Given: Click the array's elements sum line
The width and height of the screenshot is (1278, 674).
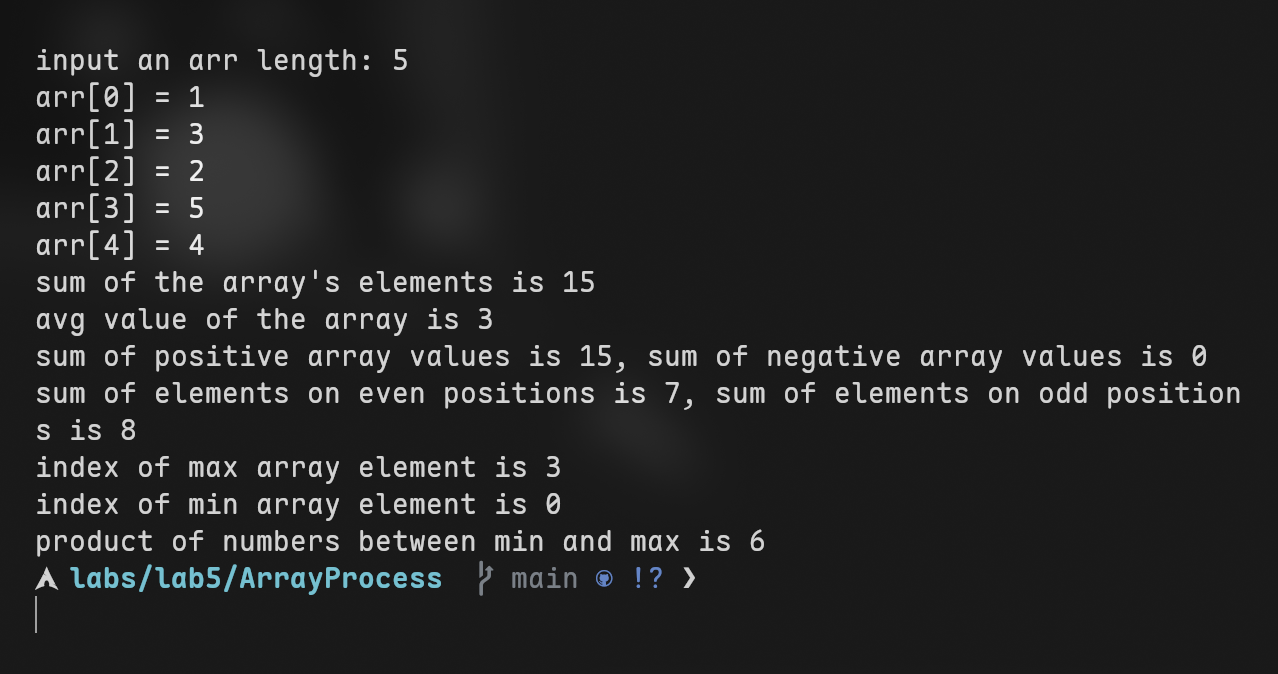Looking at the screenshot, I should [315, 283].
